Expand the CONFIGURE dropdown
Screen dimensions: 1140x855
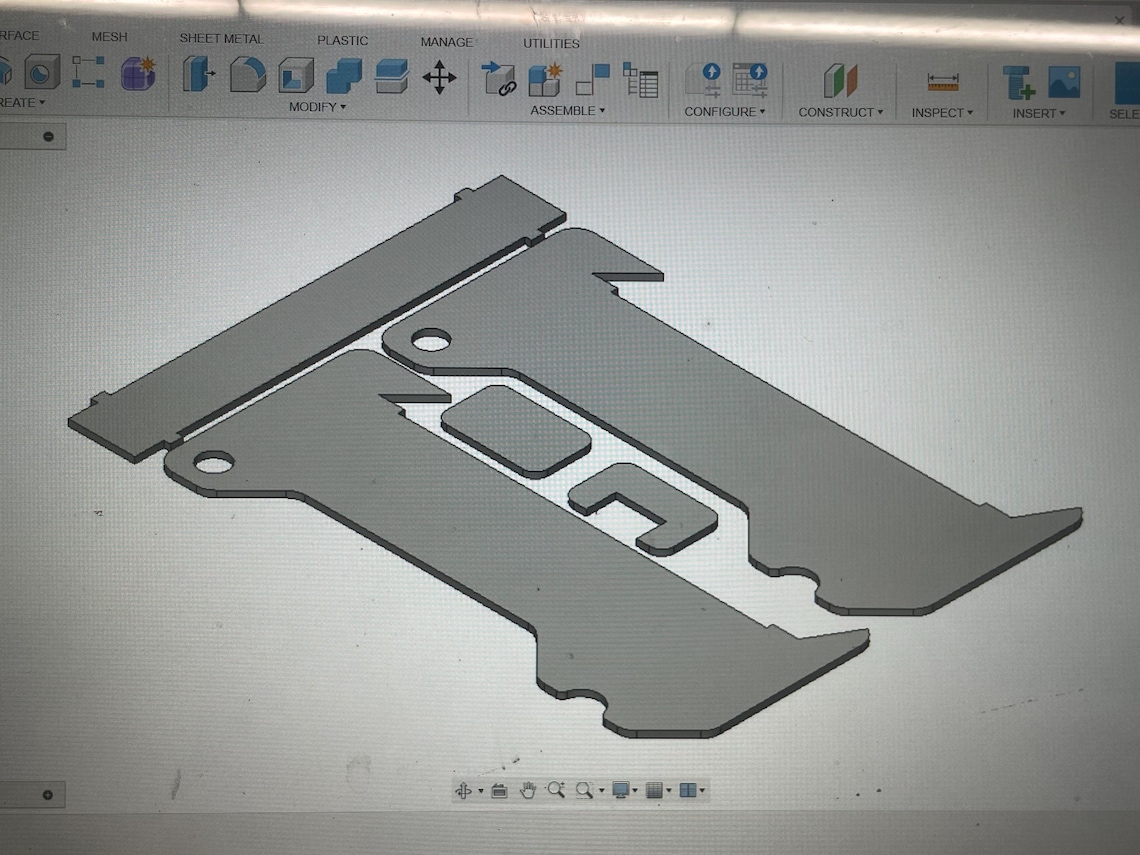[x=724, y=112]
